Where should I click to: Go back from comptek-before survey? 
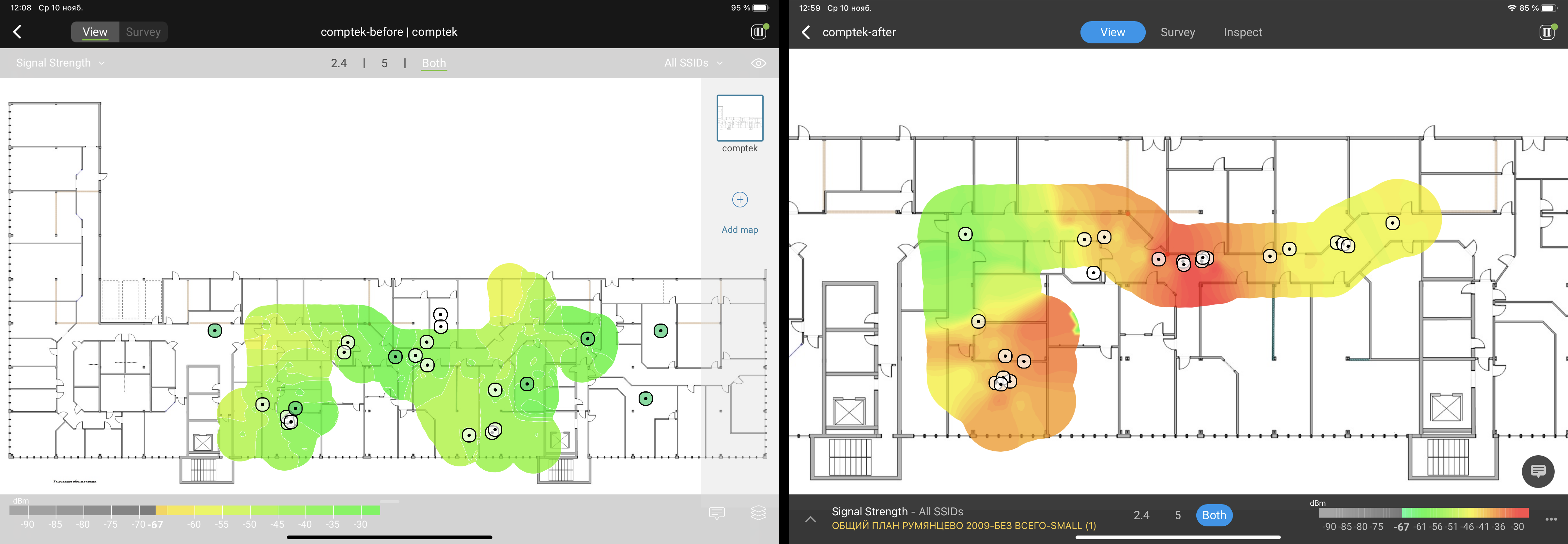(17, 32)
